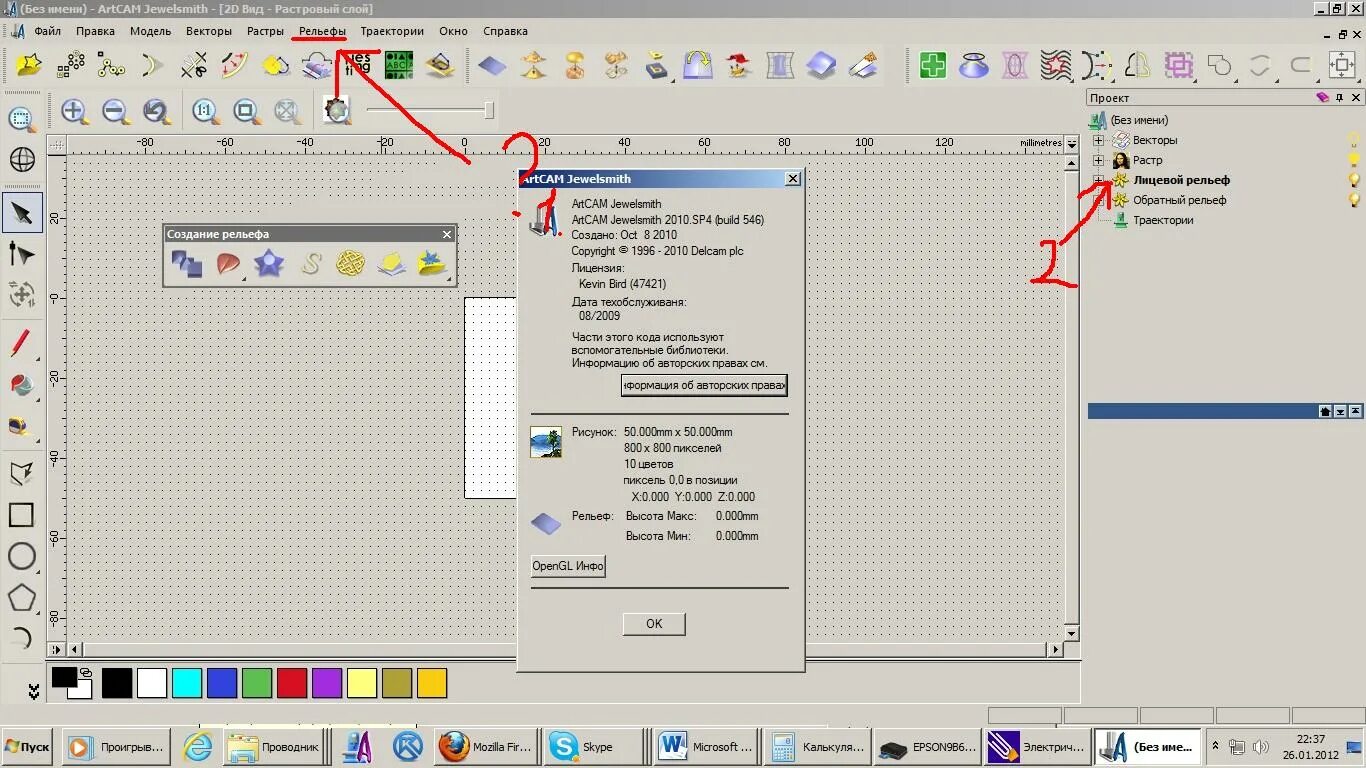Restore previous zoom view

pyautogui.click(x=155, y=110)
